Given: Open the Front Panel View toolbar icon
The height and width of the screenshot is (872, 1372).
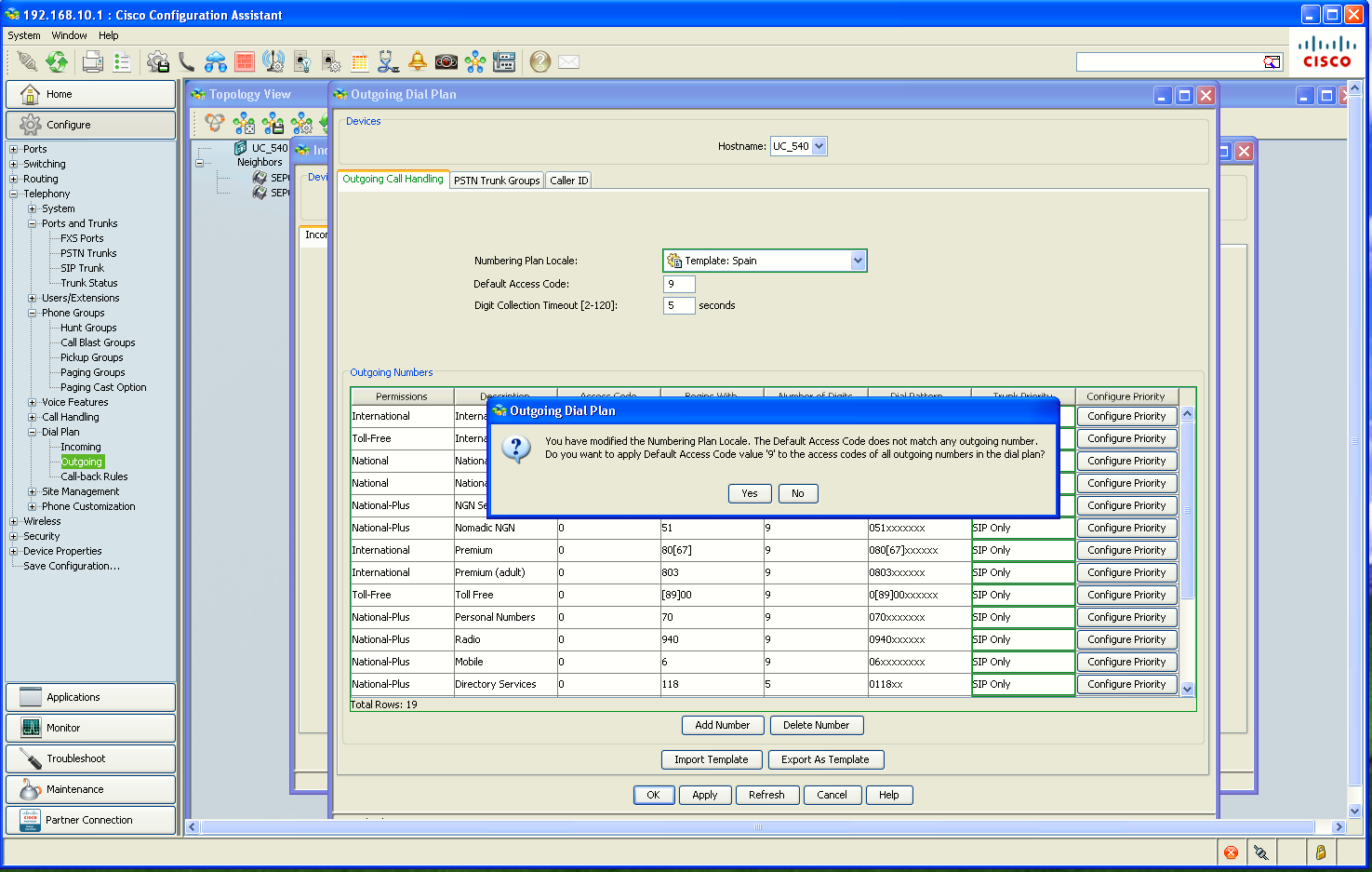Looking at the screenshot, I should coord(504,61).
